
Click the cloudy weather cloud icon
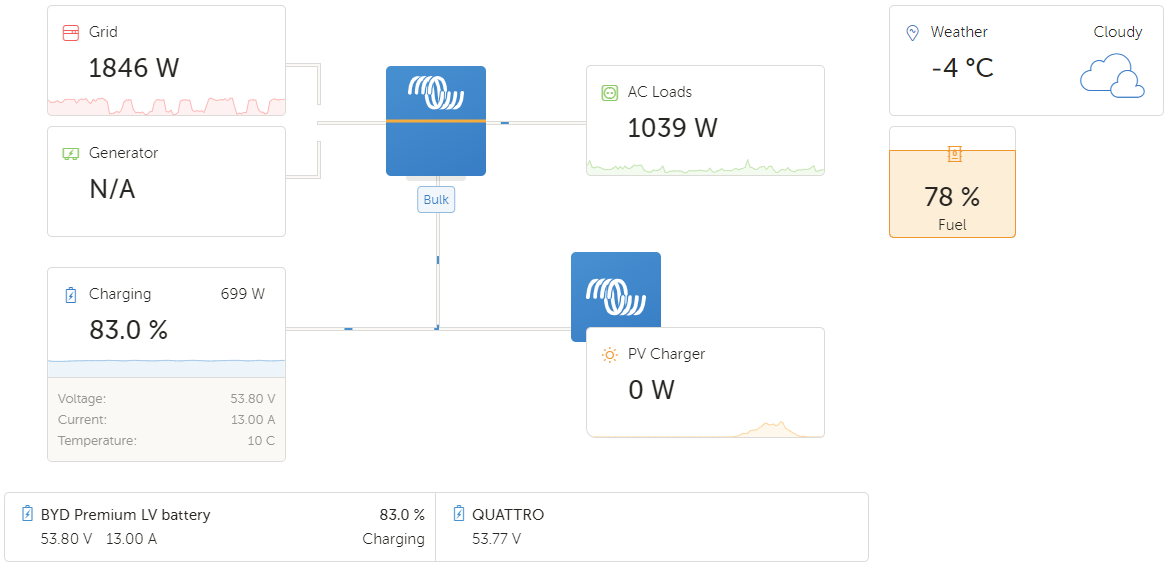[x=1112, y=75]
